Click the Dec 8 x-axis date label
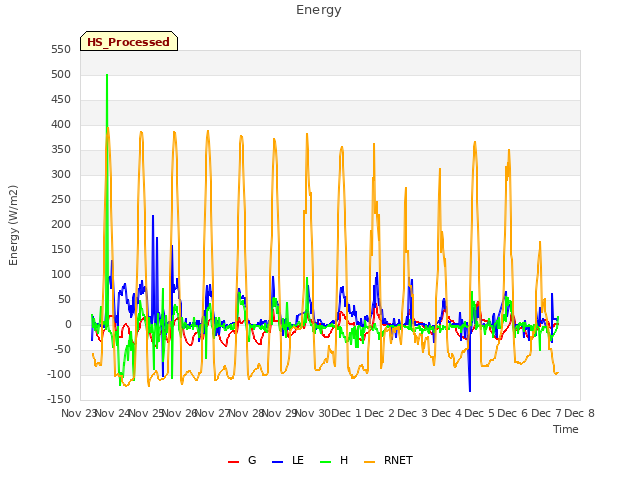640x480 pixels. [579, 413]
